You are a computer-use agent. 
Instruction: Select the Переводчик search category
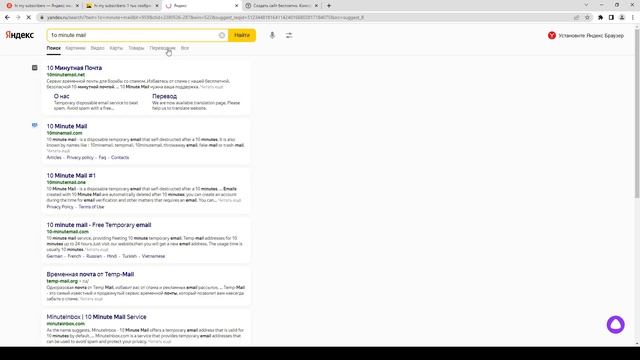coord(162,48)
